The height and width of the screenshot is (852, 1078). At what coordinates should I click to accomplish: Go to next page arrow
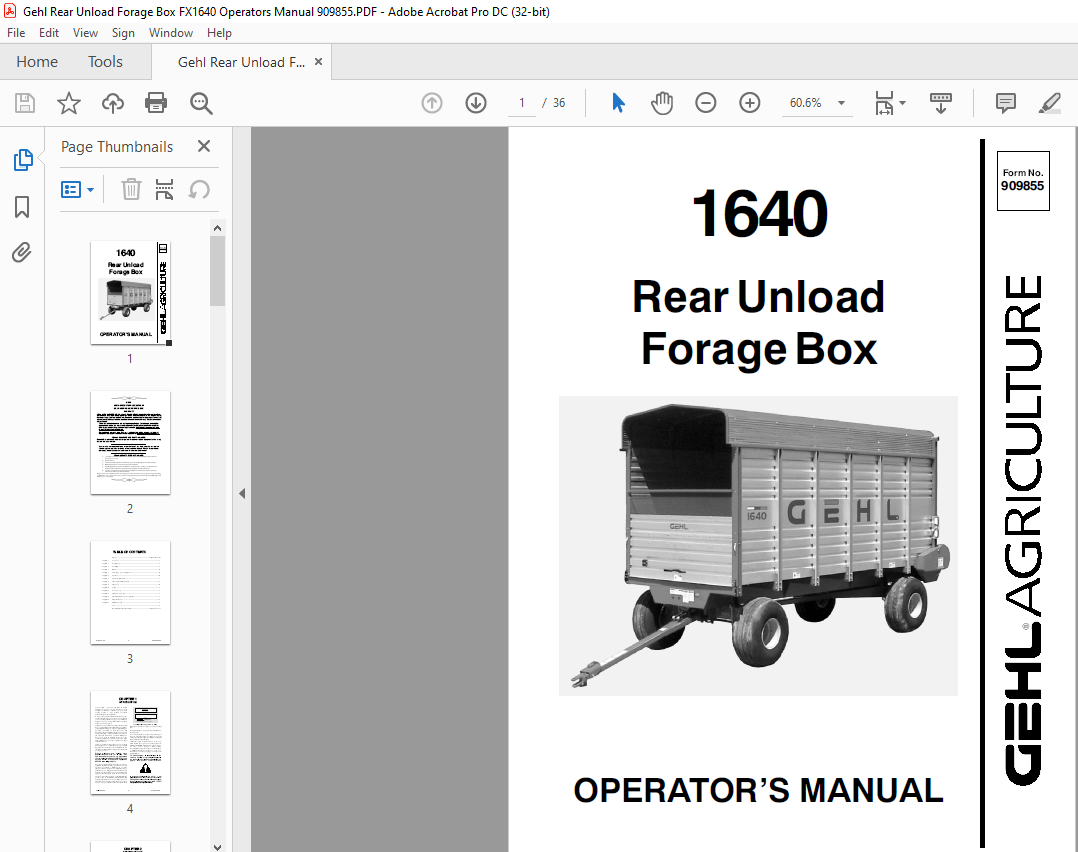pyautogui.click(x=476, y=103)
